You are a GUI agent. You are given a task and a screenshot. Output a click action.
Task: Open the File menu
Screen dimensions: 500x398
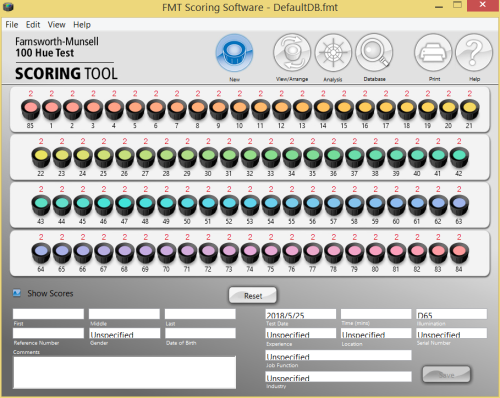click(x=12, y=25)
